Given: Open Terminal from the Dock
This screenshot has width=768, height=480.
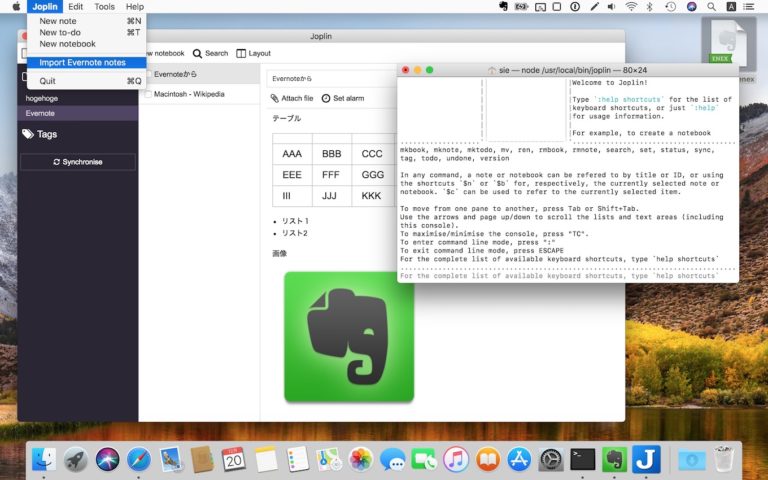Looking at the screenshot, I should coord(582,459).
